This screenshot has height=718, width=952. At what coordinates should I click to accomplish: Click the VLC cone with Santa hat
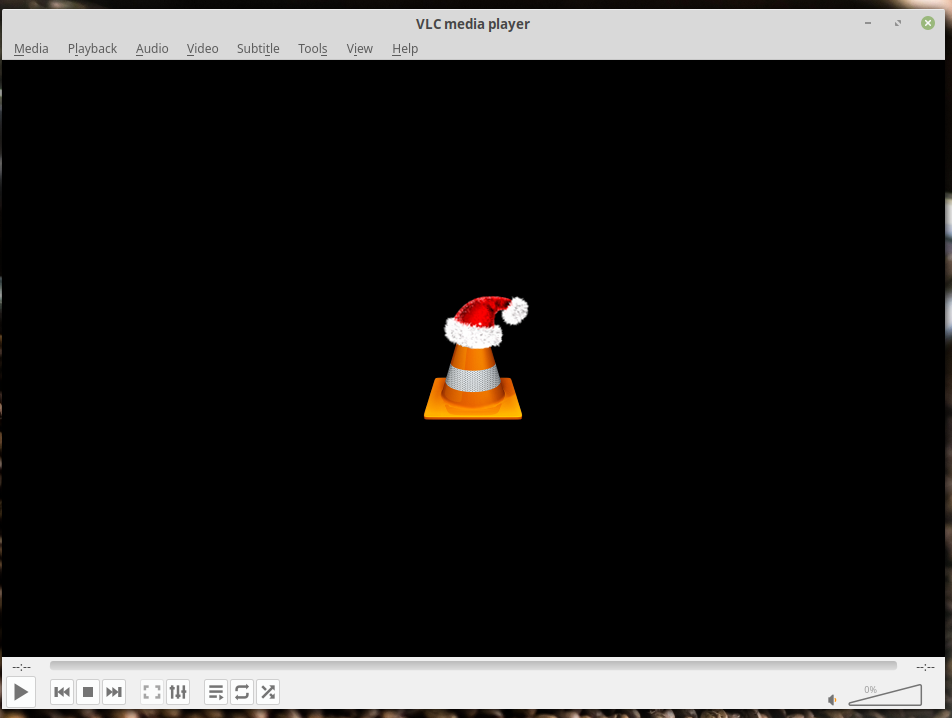click(475, 357)
